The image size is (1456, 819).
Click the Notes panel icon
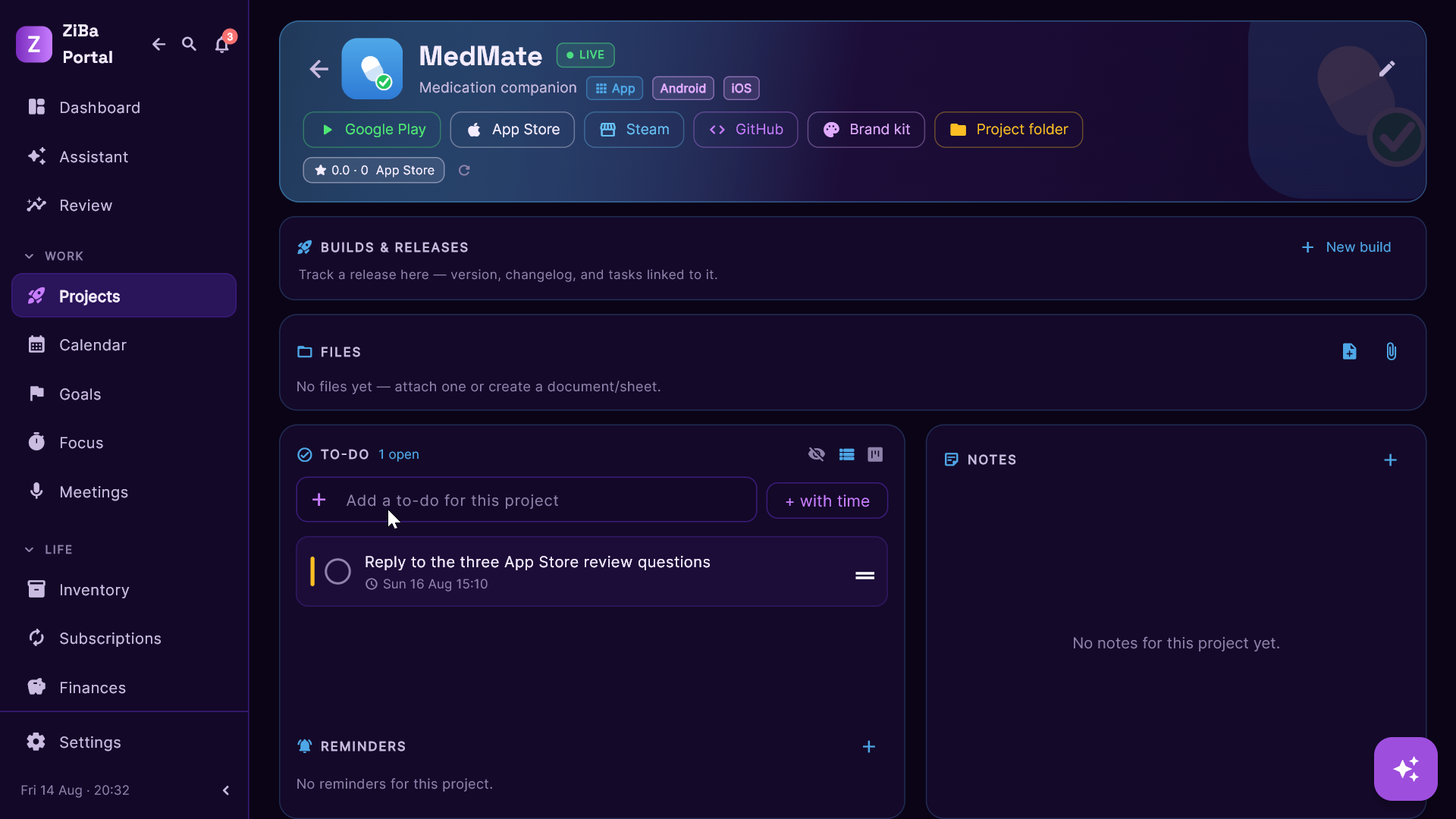click(x=951, y=460)
